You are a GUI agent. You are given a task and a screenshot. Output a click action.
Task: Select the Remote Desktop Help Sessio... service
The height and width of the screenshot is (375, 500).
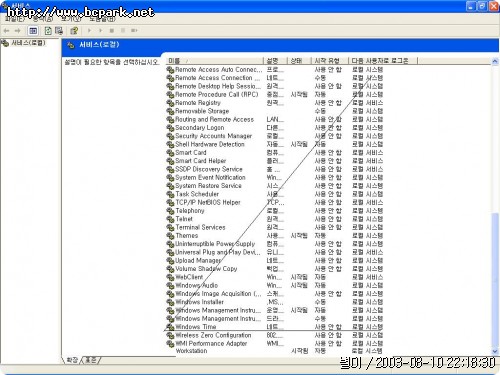coord(275,86)
